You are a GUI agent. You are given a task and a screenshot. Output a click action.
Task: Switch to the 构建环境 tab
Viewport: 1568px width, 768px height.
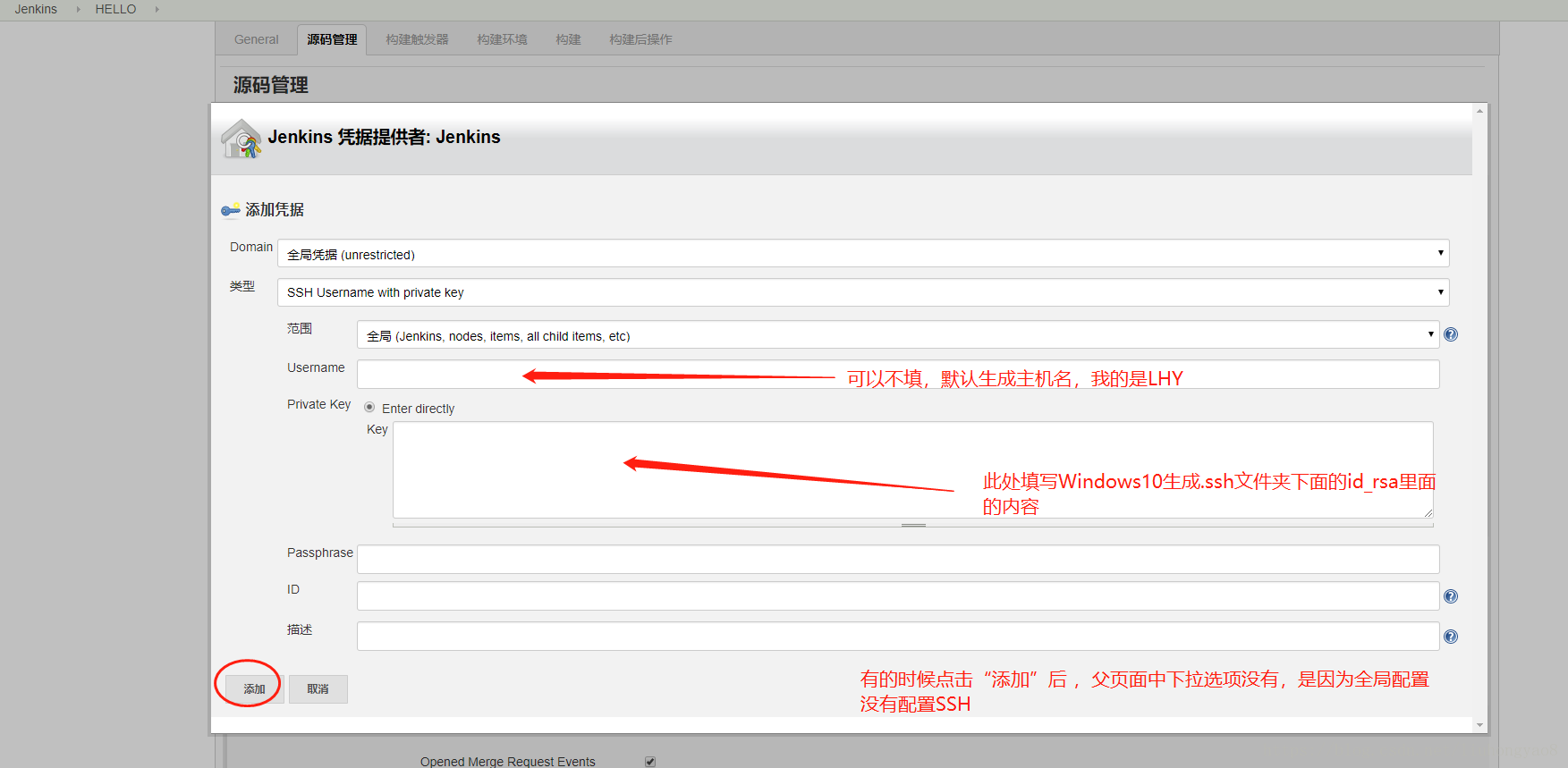click(502, 39)
